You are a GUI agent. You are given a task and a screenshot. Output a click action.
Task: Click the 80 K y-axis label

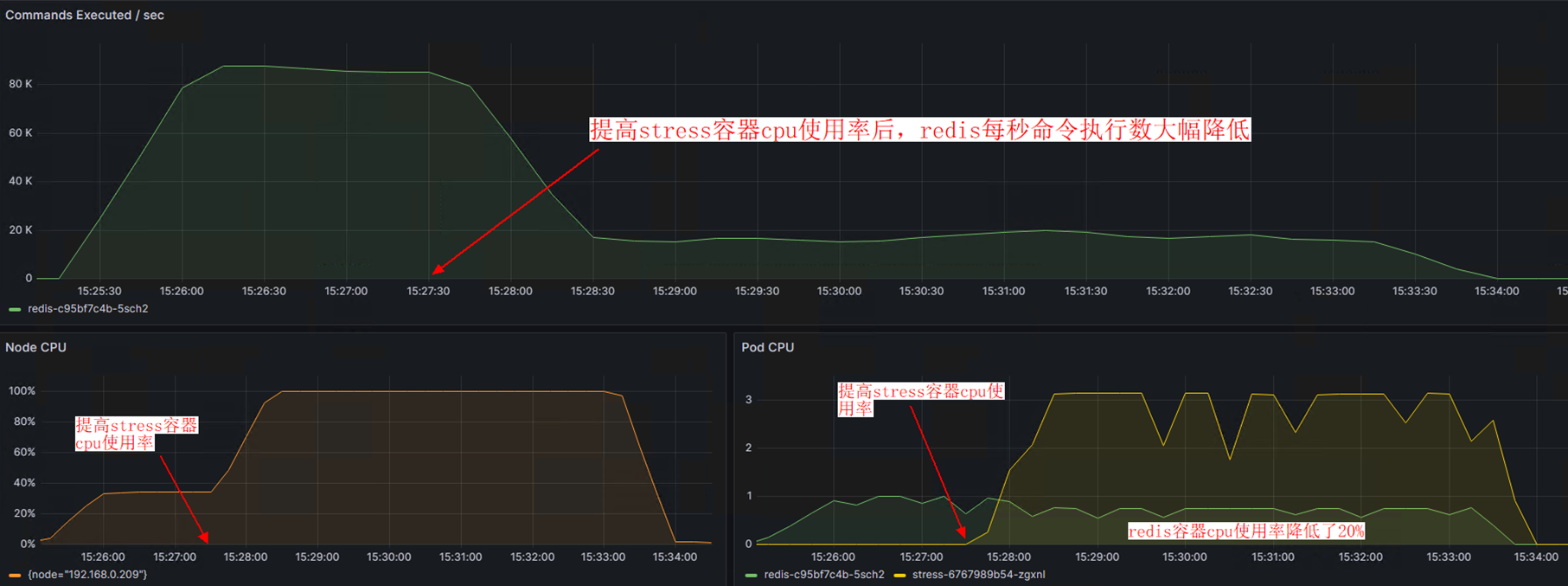click(x=21, y=84)
